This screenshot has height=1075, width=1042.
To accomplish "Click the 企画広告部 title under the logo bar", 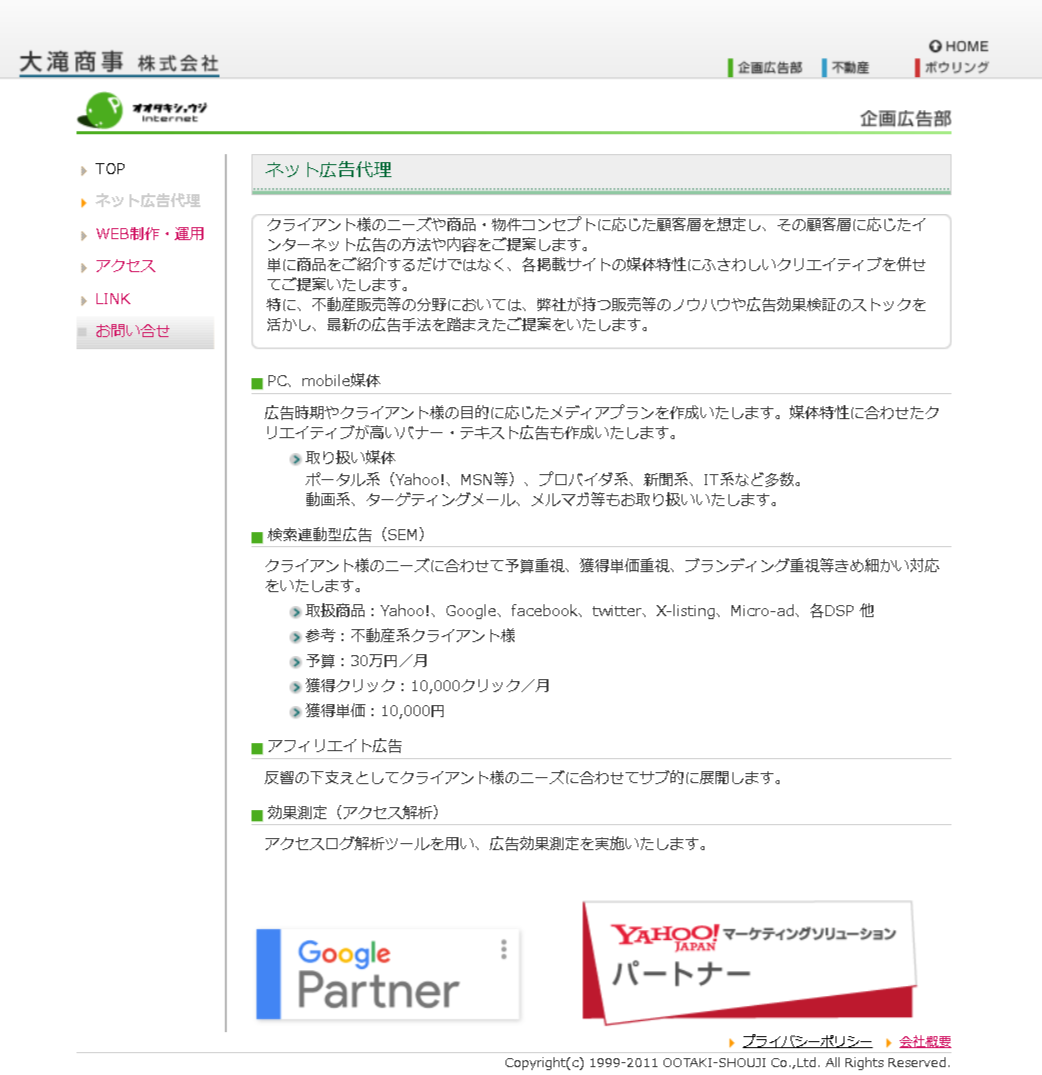I will click(x=906, y=119).
